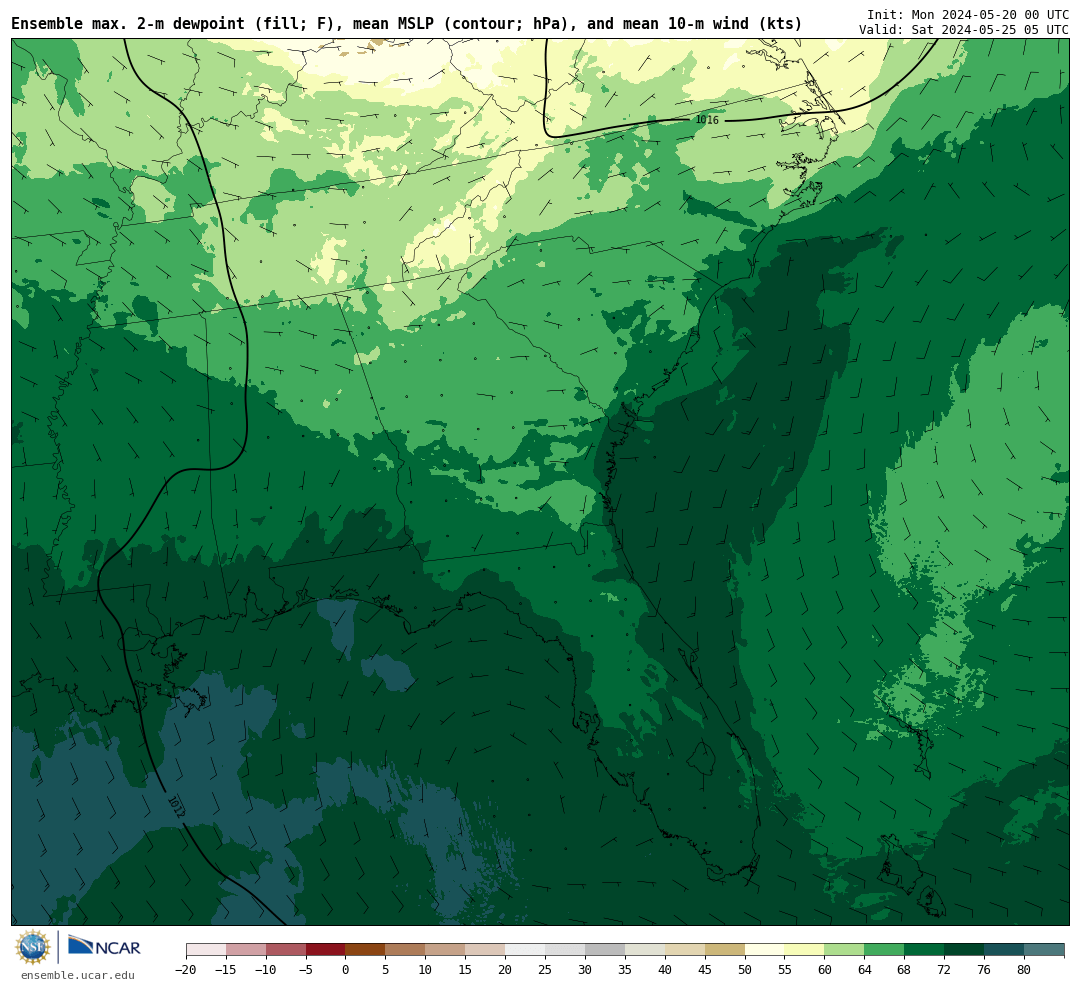This screenshot has width=1080, height=988.
Task: Click the light gray 25 to 30 swatch
Action: [565, 950]
